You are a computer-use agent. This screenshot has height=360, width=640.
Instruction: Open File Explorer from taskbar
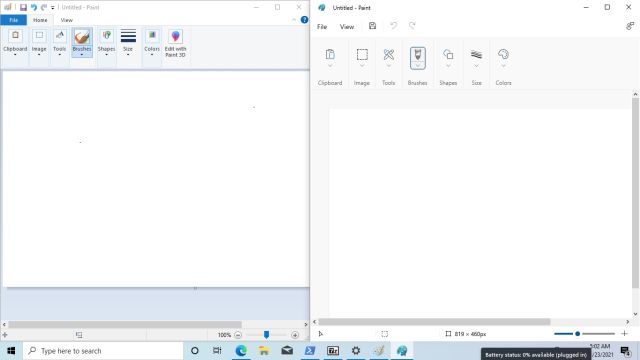264,351
